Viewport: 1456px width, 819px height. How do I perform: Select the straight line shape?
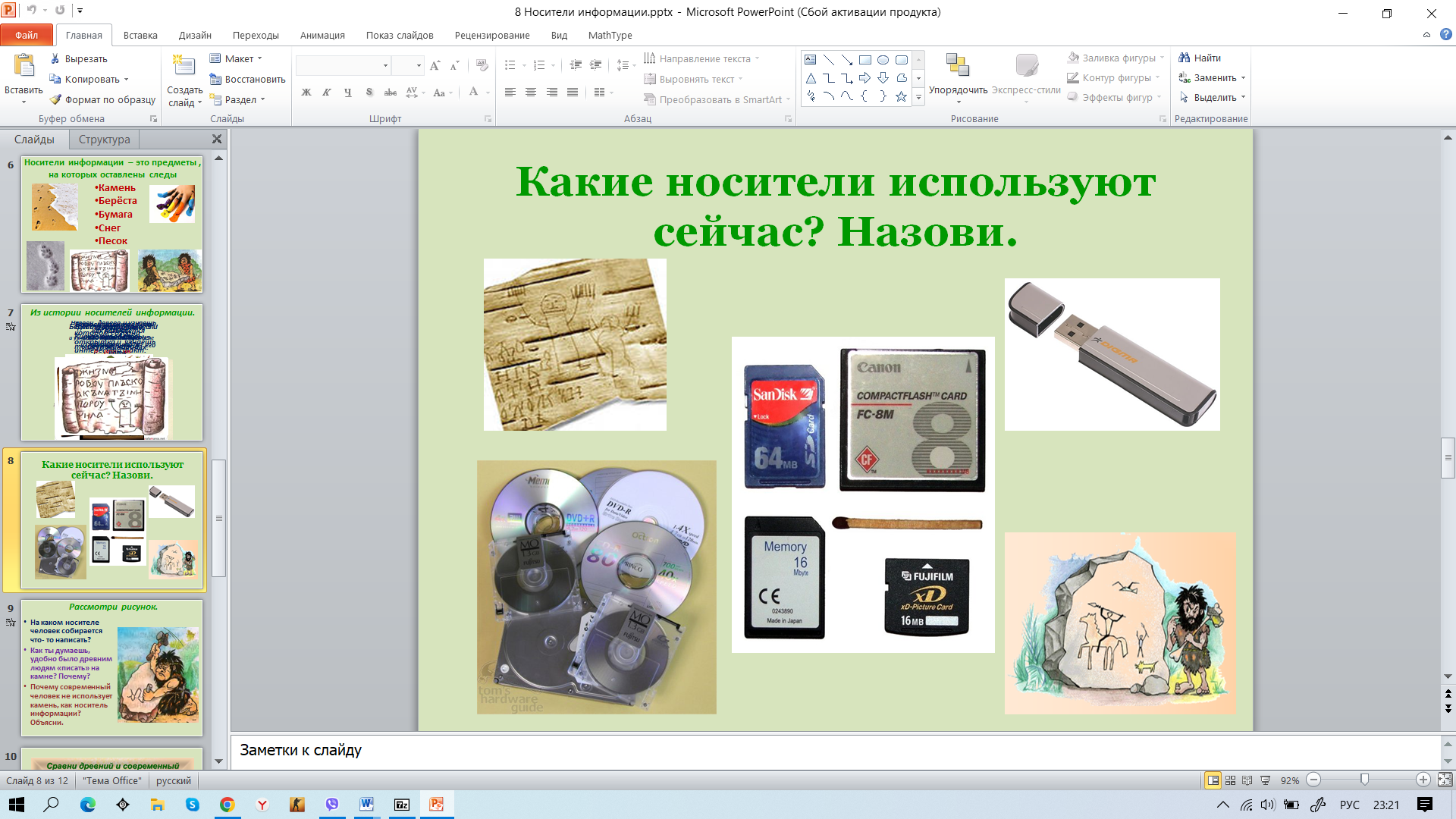pos(829,60)
